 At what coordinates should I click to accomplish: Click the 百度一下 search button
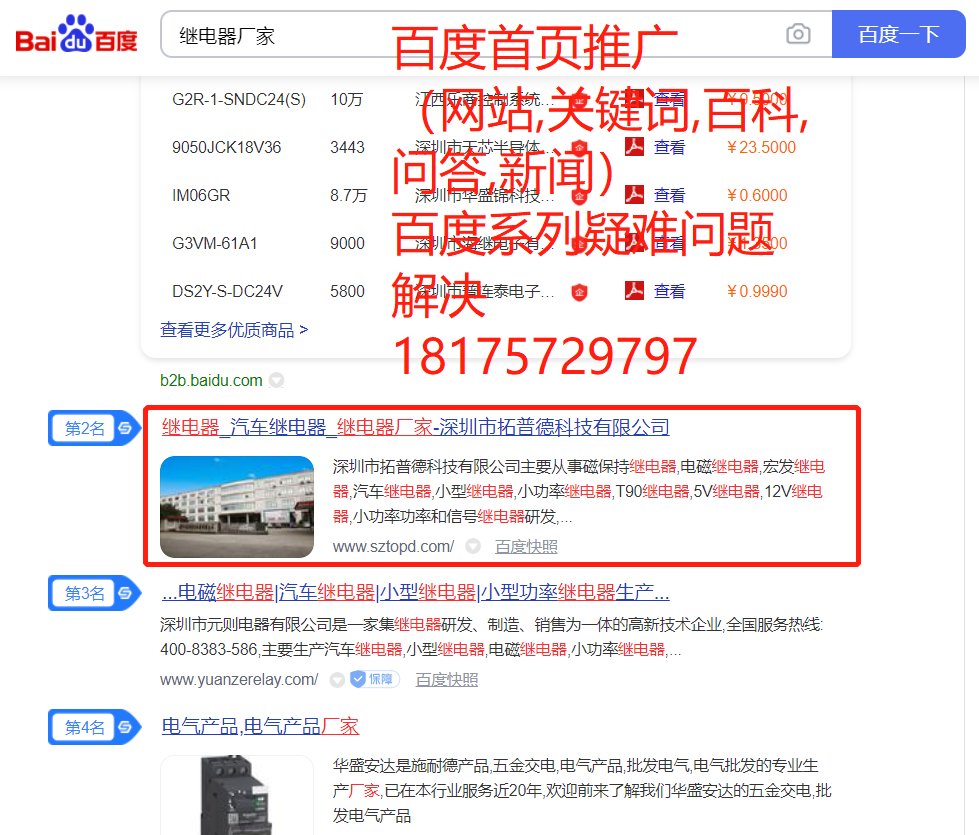click(898, 34)
